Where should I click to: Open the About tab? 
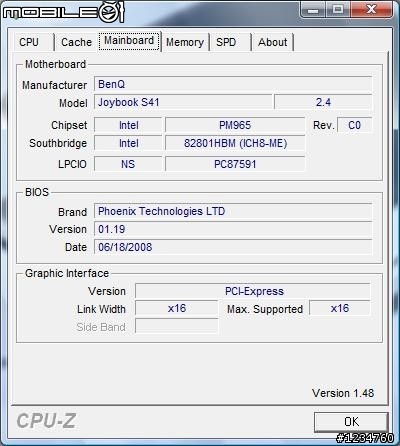pyautogui.click(x=273, y=42)
